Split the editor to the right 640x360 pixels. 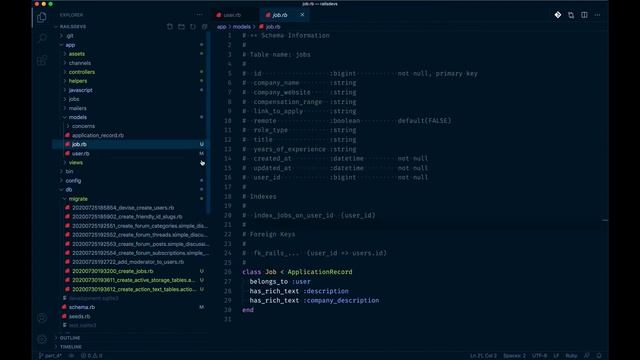click(x=584, y=15)
